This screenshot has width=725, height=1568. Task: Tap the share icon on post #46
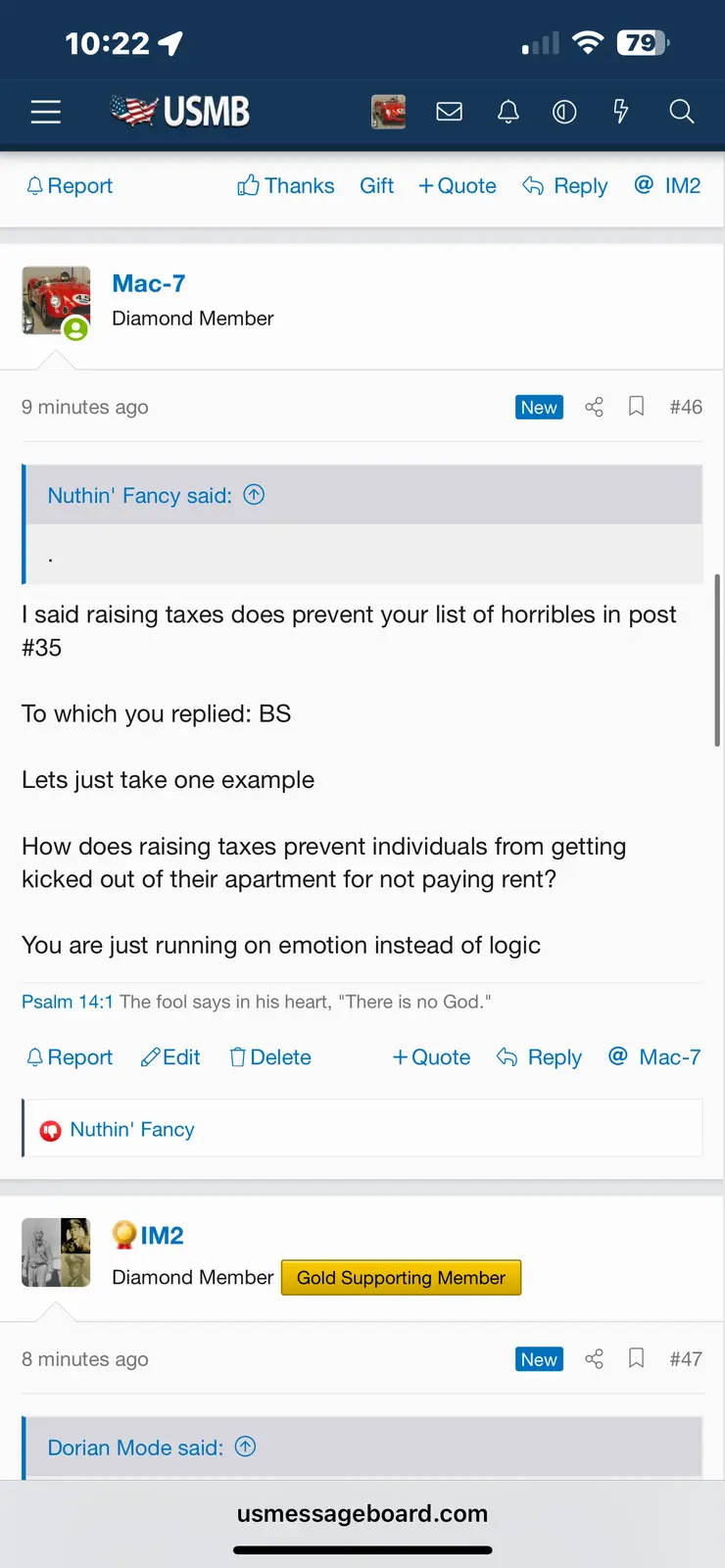[x=594, y=407]
